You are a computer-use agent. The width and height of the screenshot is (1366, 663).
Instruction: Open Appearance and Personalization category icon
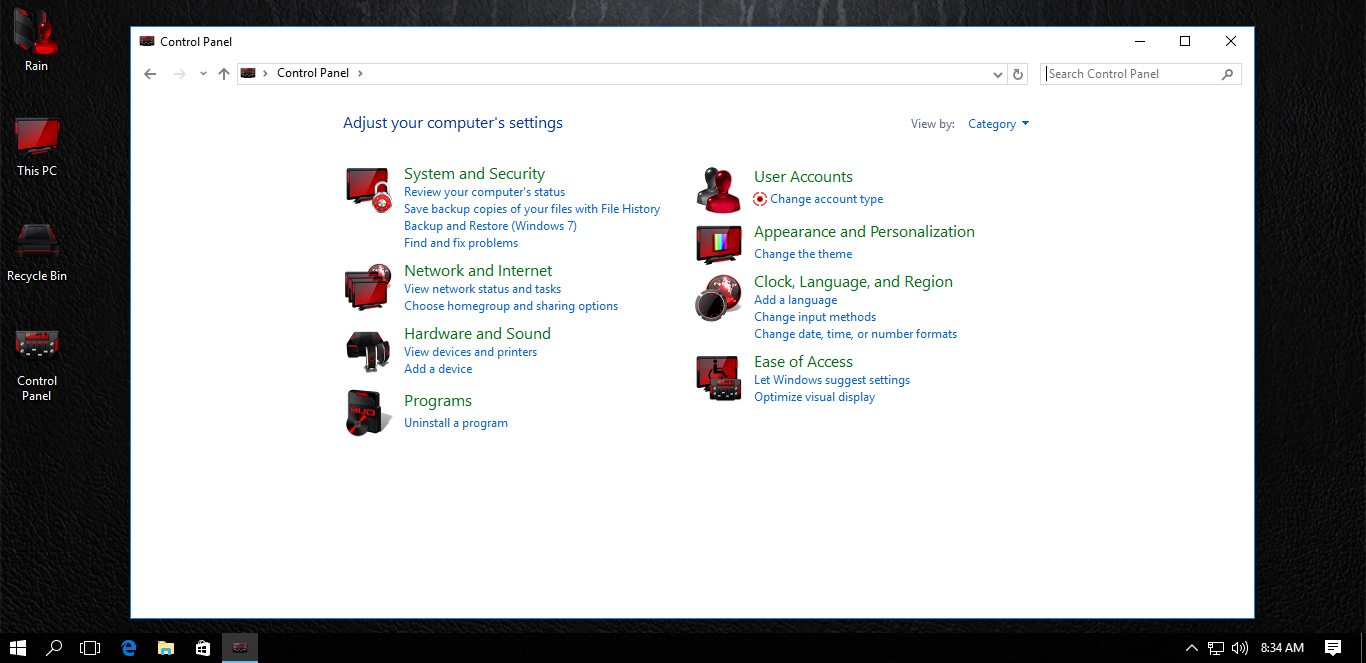click(x=719, y=244)
